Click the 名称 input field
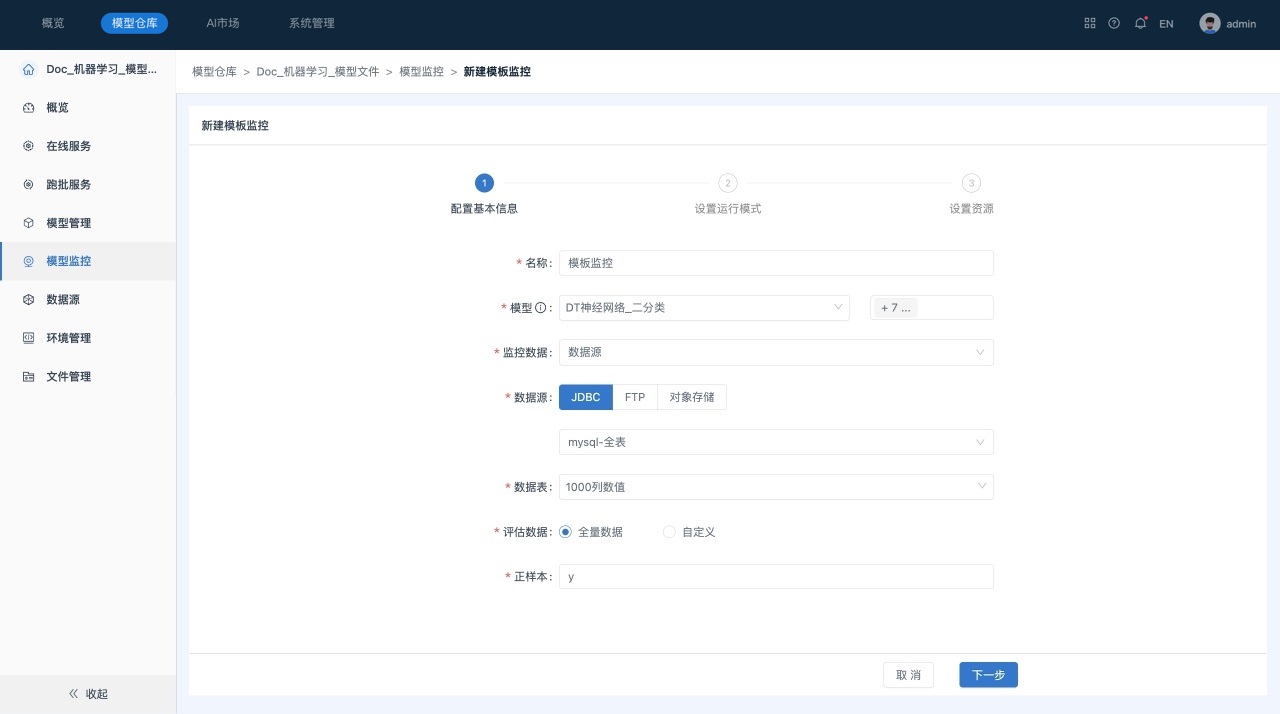Viewport: 1280px width, 714px height. pos(776,263)
